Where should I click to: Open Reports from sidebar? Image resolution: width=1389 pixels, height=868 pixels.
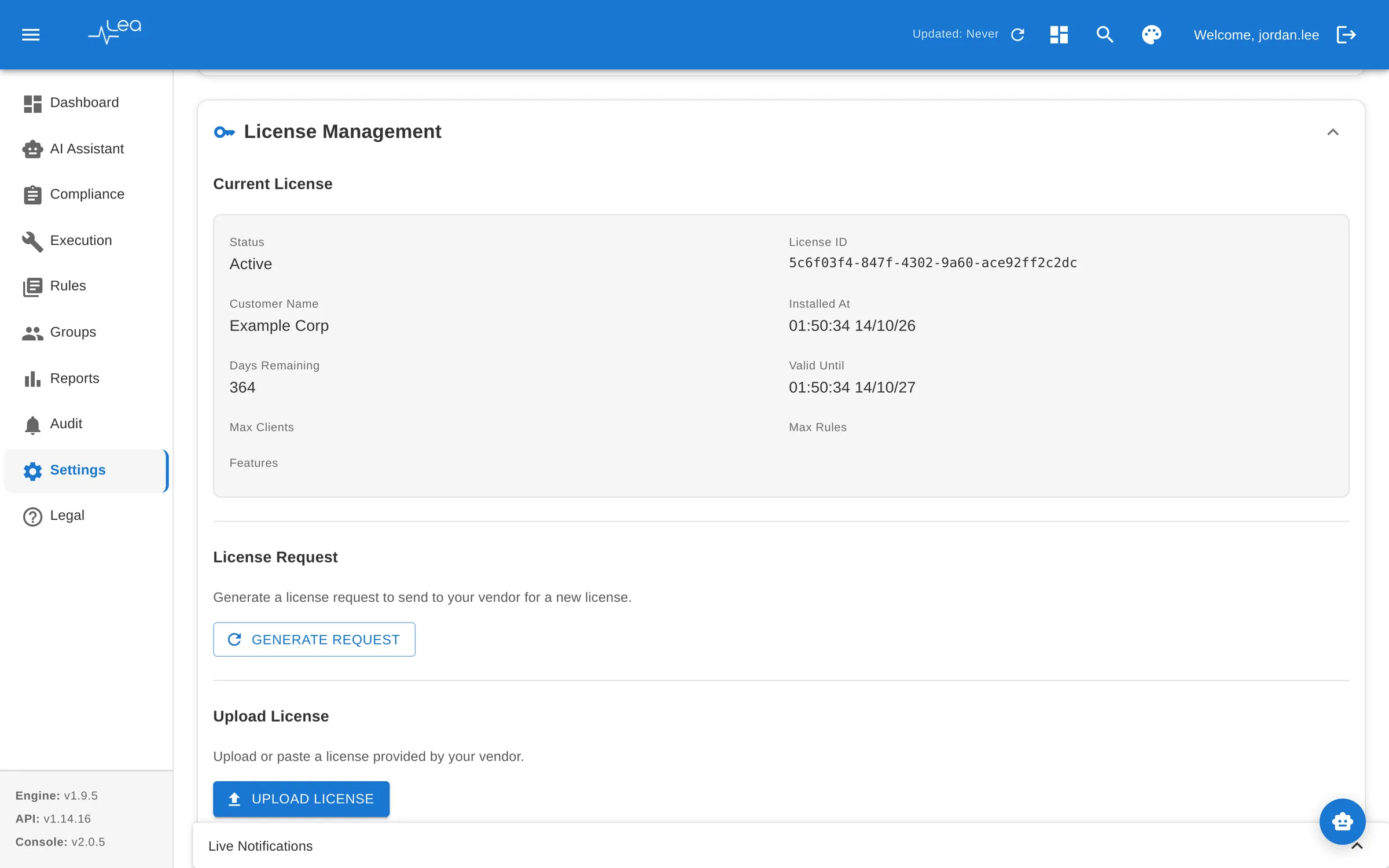pyautogui.click(x=86, y=378)
